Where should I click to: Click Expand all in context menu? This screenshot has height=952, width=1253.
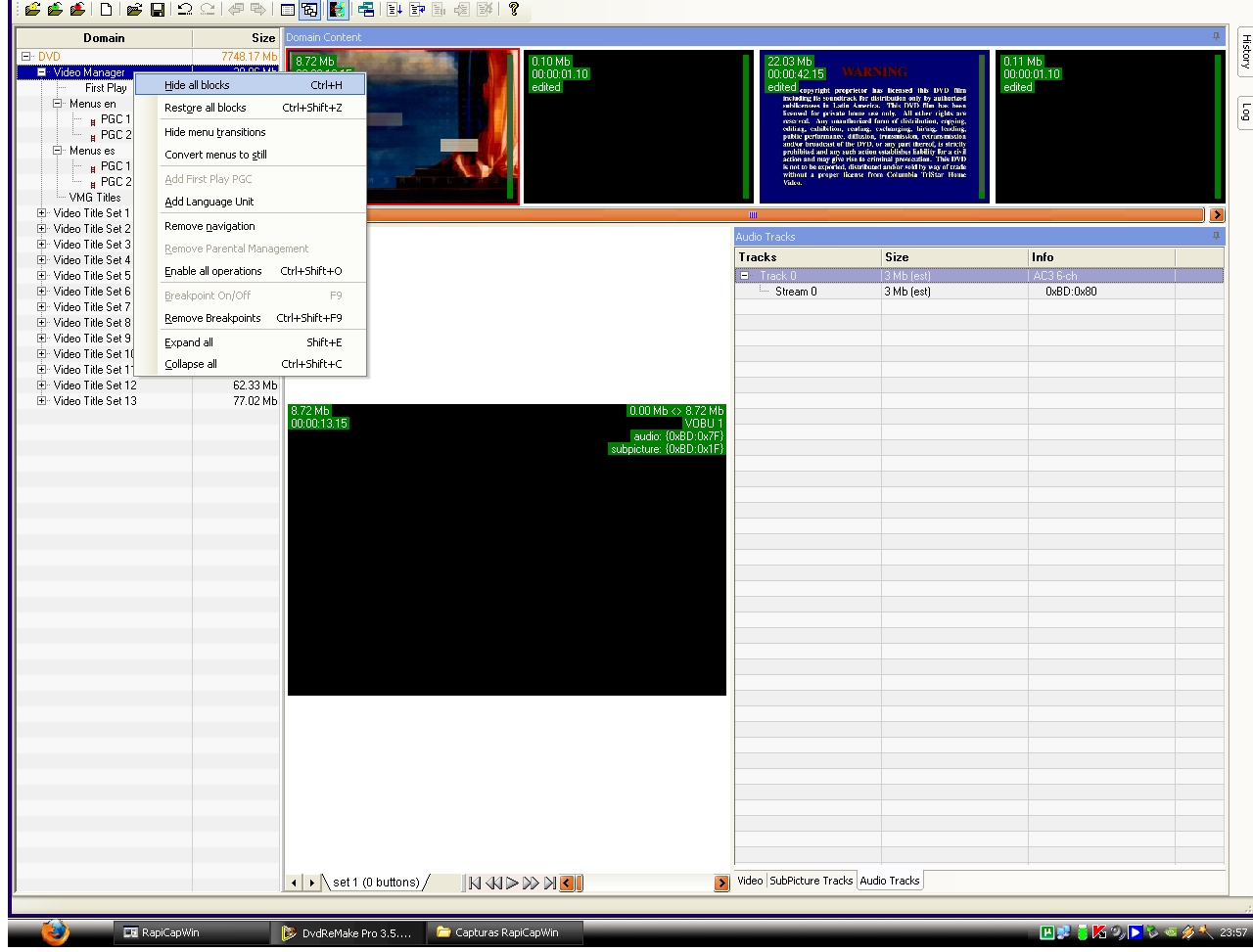251,342
